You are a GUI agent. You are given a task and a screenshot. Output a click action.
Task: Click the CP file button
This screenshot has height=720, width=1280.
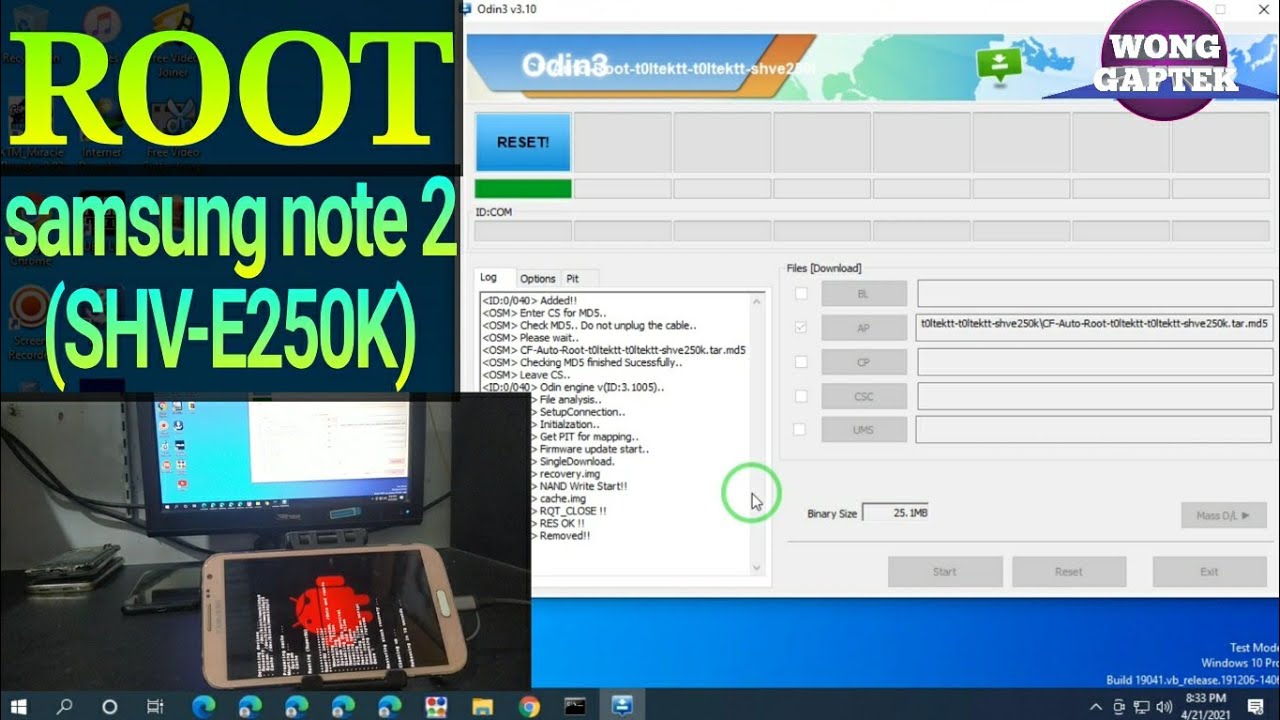point(864,362)
